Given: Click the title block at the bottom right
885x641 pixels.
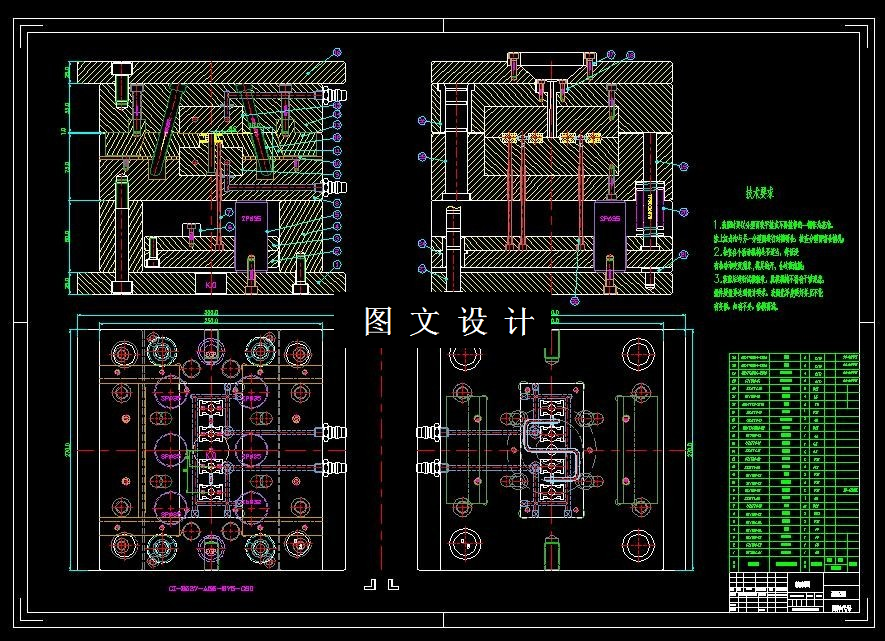Looking at the screenshot, I should click(794, 592).
